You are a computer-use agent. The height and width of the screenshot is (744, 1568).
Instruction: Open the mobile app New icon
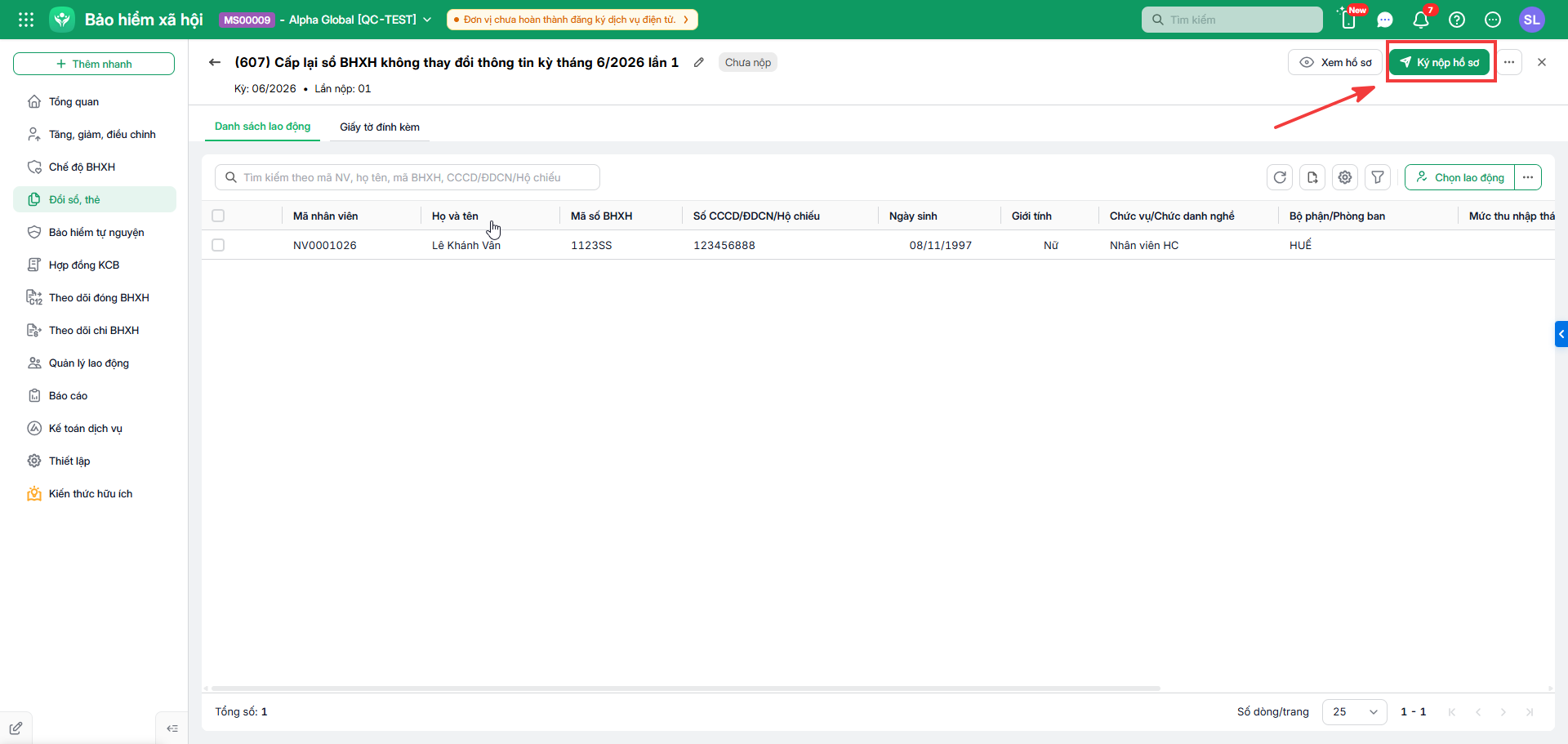(1349, 20)
